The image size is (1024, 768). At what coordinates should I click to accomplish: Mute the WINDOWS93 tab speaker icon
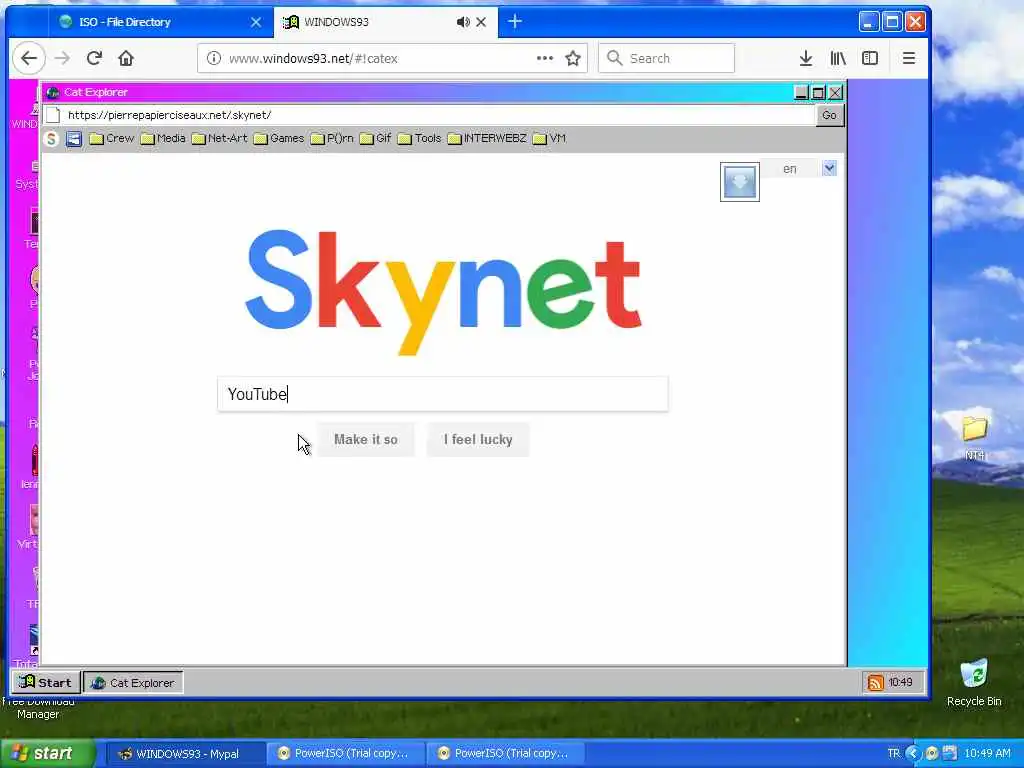463,22
